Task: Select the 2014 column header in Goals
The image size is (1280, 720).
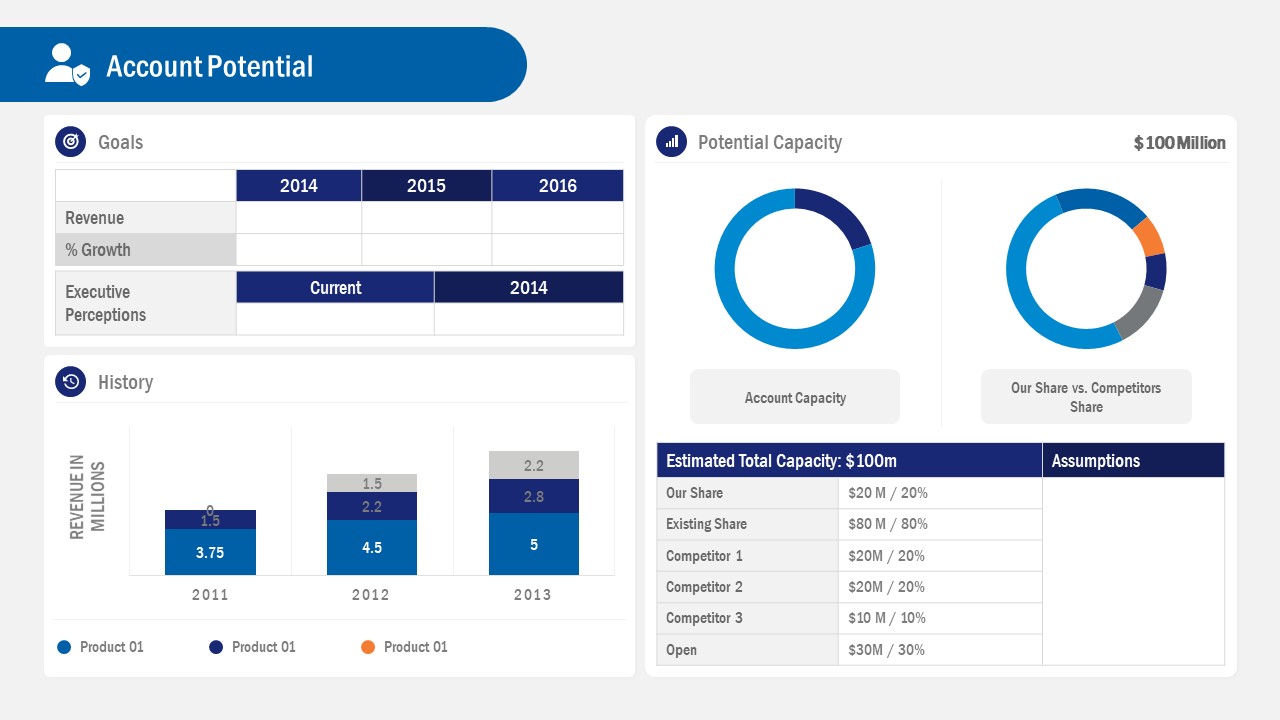Action: (298, 185)
